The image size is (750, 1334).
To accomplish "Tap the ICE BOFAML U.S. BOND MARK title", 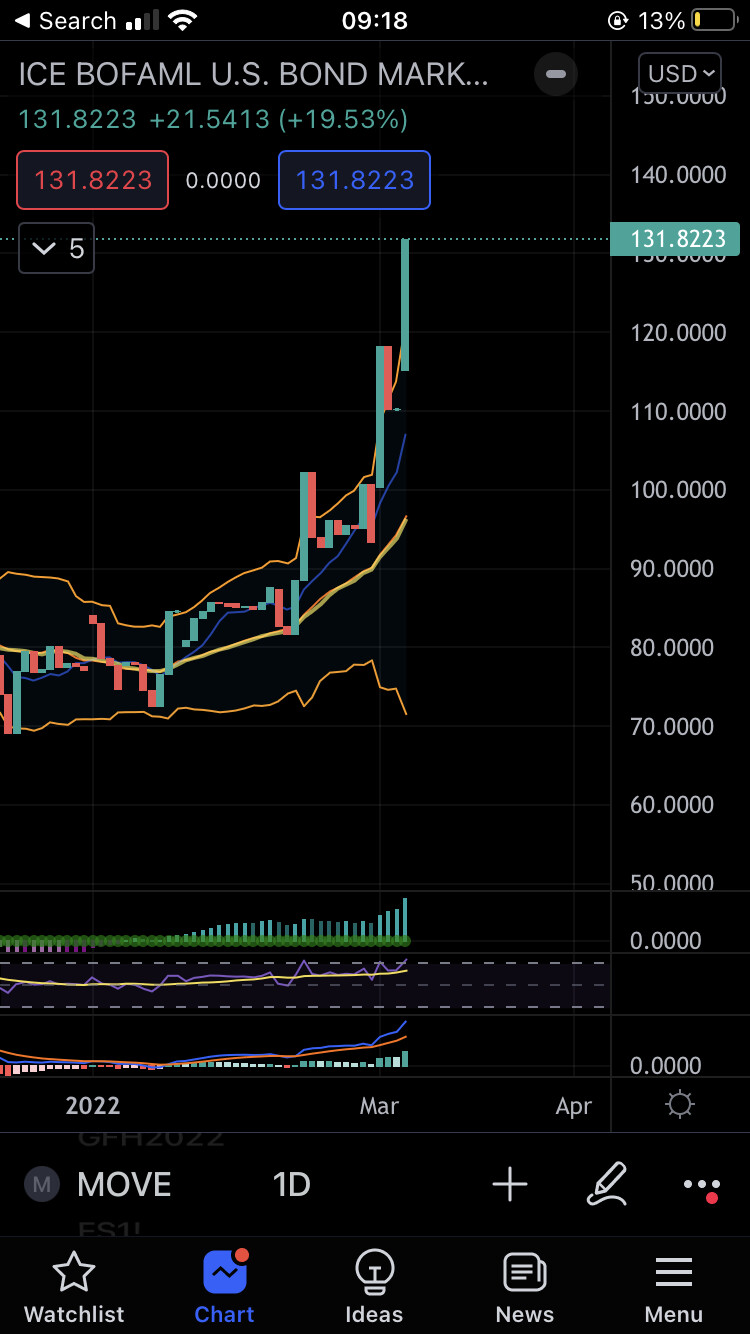I will pyautogui.click(x=254, y=74).
